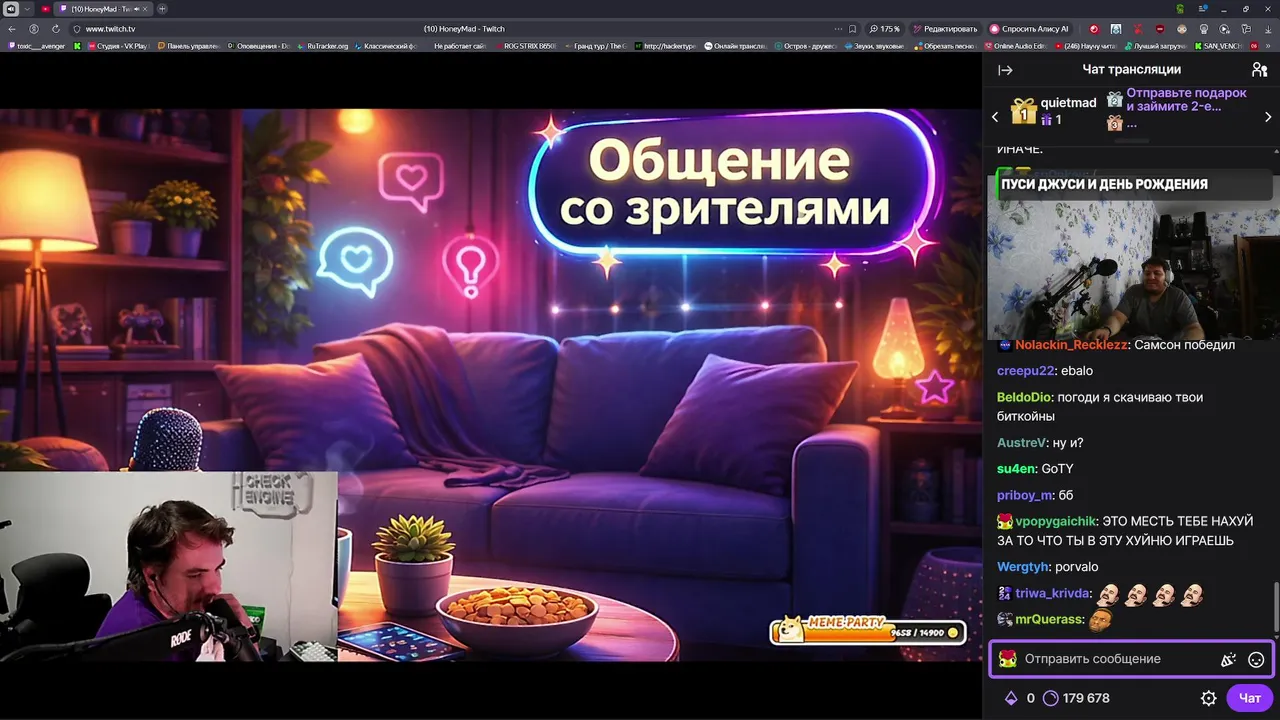
Task: Open username mrQuerass in chat
Action: 1049,619
